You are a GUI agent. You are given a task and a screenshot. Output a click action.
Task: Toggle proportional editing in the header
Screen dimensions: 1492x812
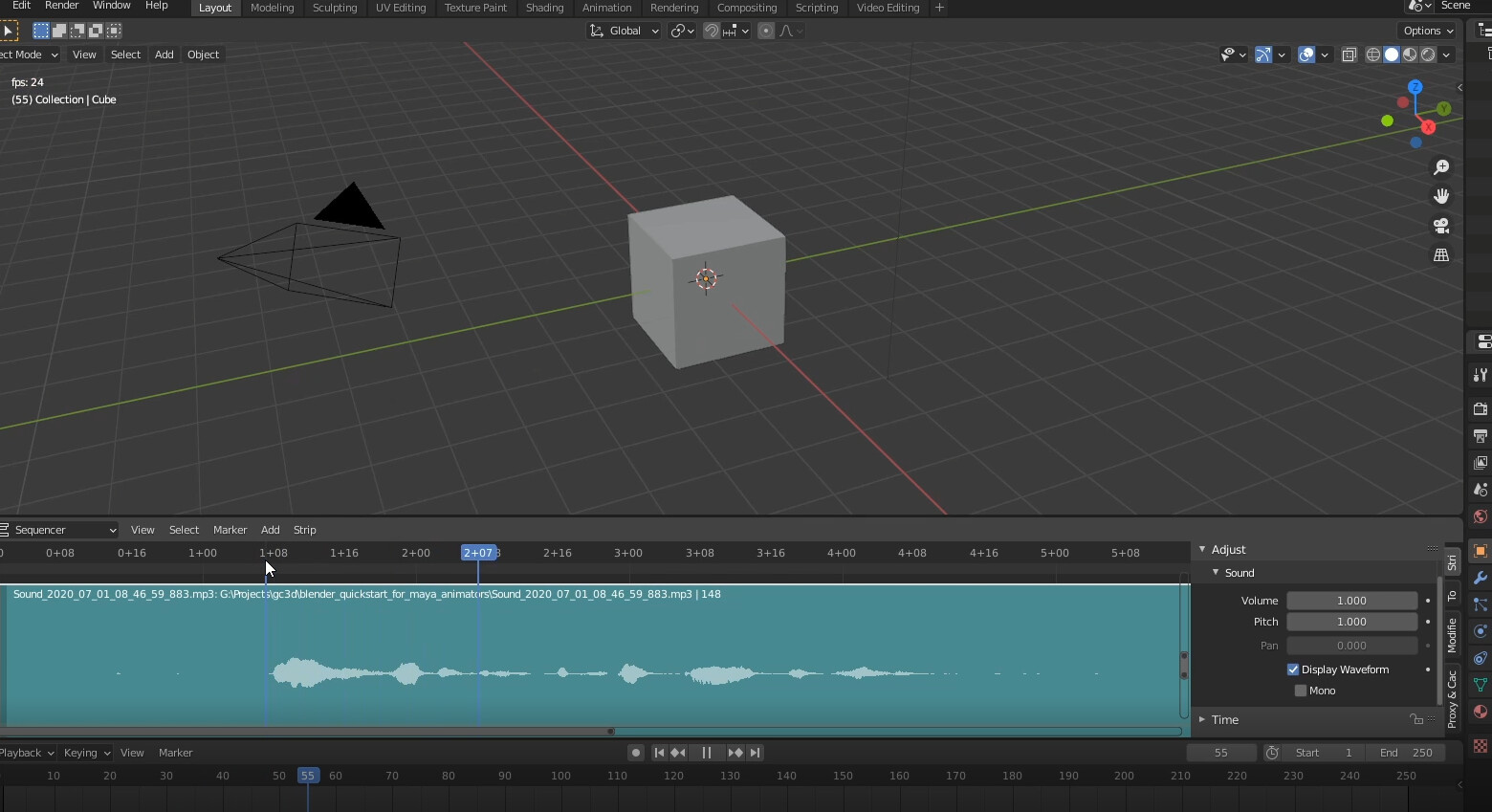click(x=766, y=31)
